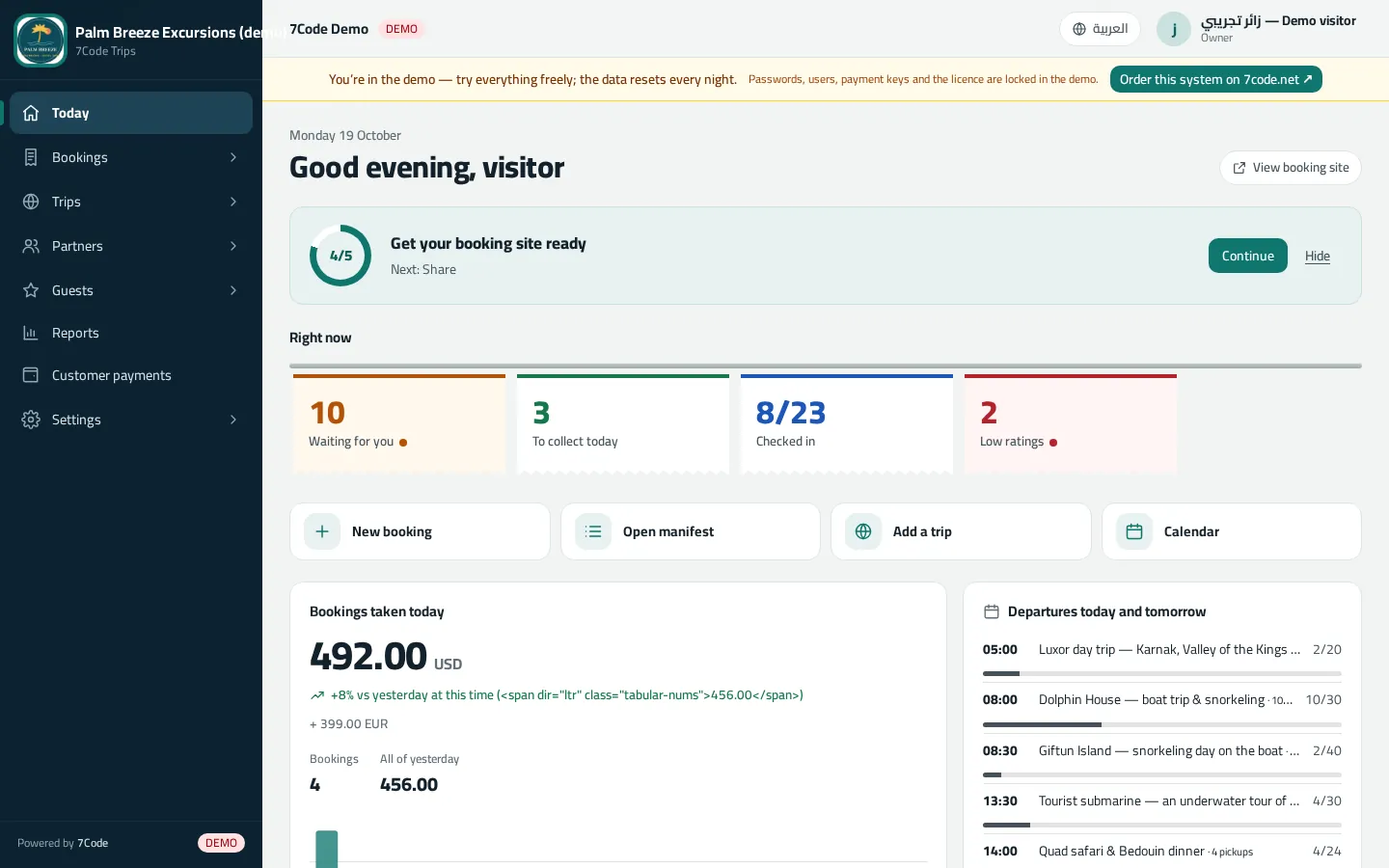Image resolution: width=1389 pixels, height=868 pixels.
Task: Expand the Partners submenu chevron
Action: click(233, 246)
